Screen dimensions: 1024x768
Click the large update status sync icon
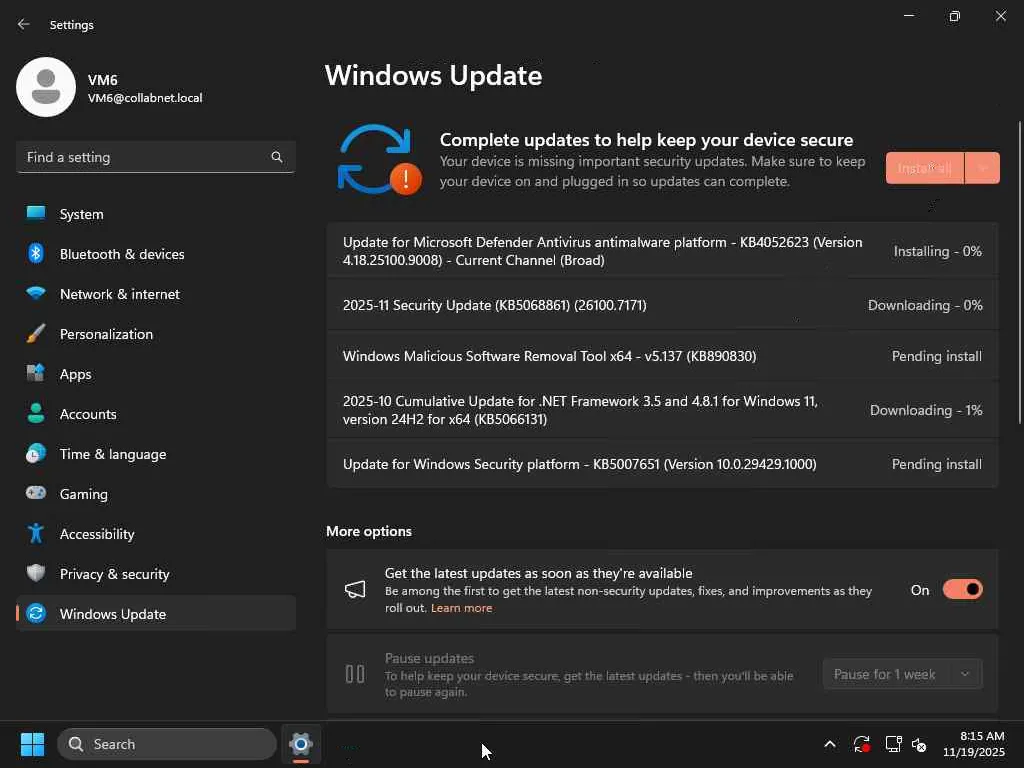pyautogui.click(x=379, y=160)
